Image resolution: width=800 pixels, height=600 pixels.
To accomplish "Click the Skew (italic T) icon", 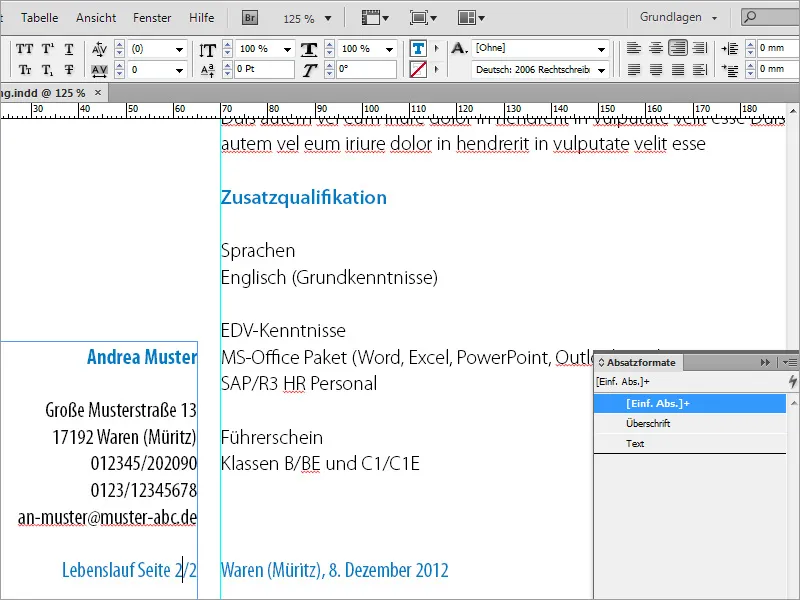I will click(309, 70).
